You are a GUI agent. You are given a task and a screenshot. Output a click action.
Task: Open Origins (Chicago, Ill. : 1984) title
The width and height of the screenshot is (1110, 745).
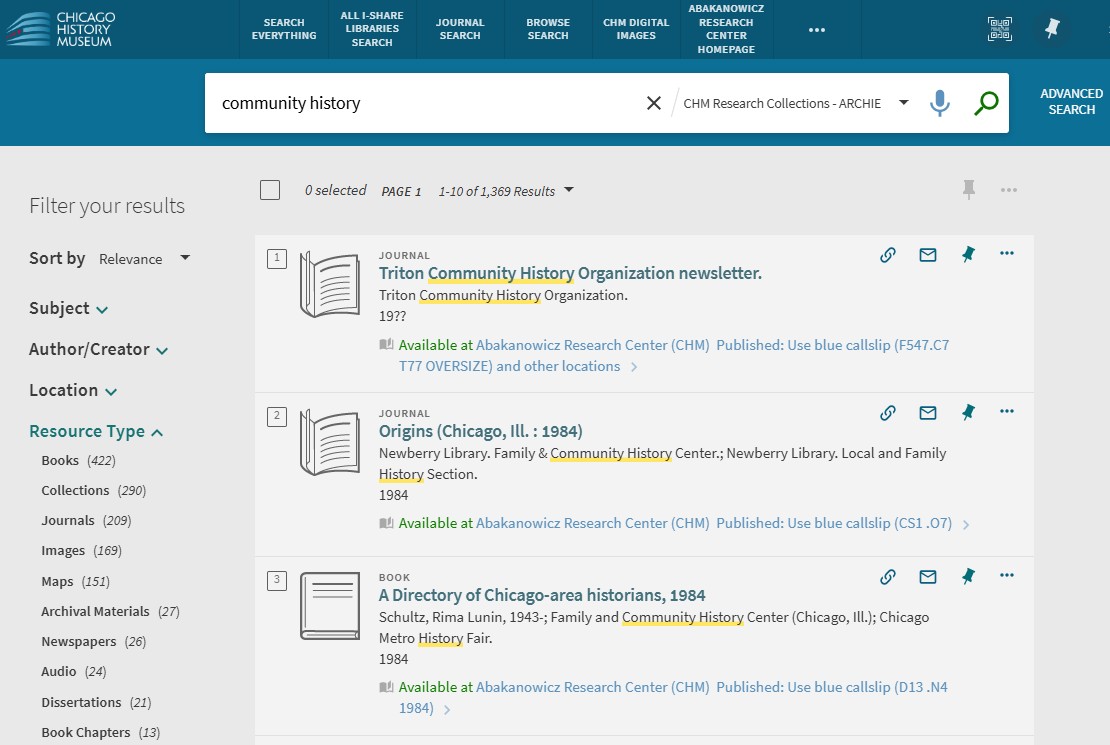[x=481, y=431]
